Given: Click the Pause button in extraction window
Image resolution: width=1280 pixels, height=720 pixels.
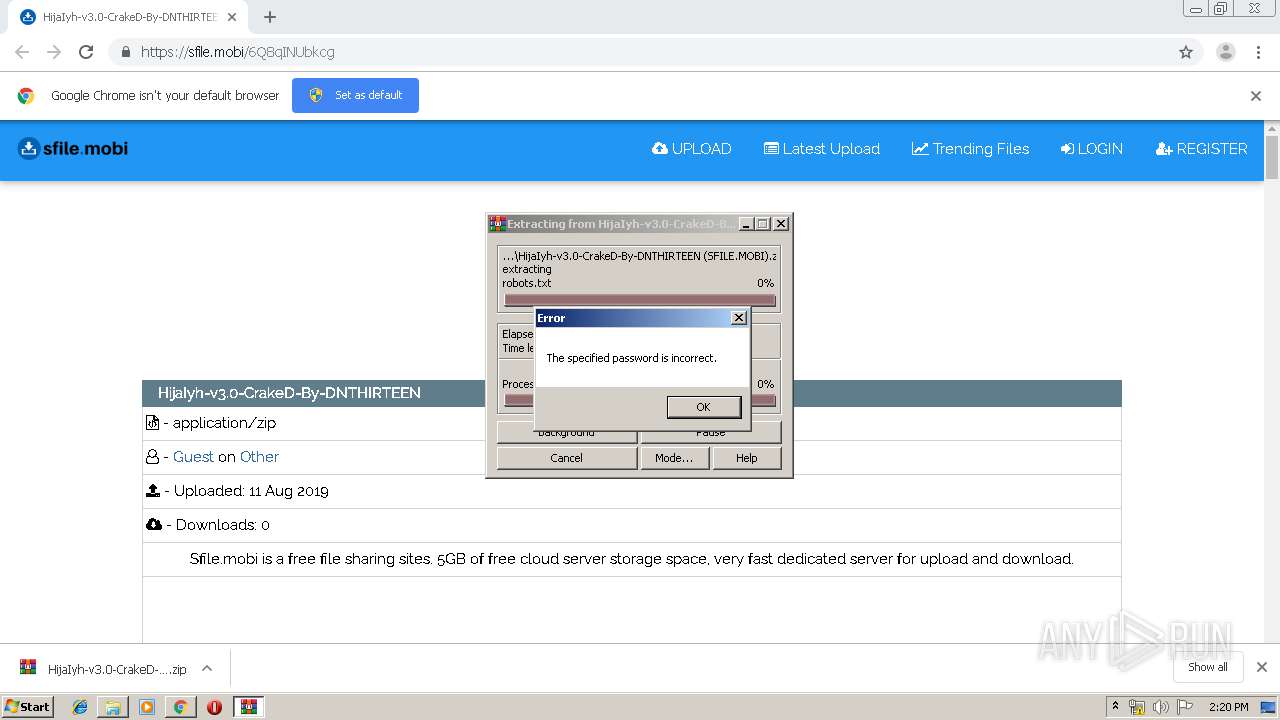Looking at the screenshot, I should coord(711,434).
